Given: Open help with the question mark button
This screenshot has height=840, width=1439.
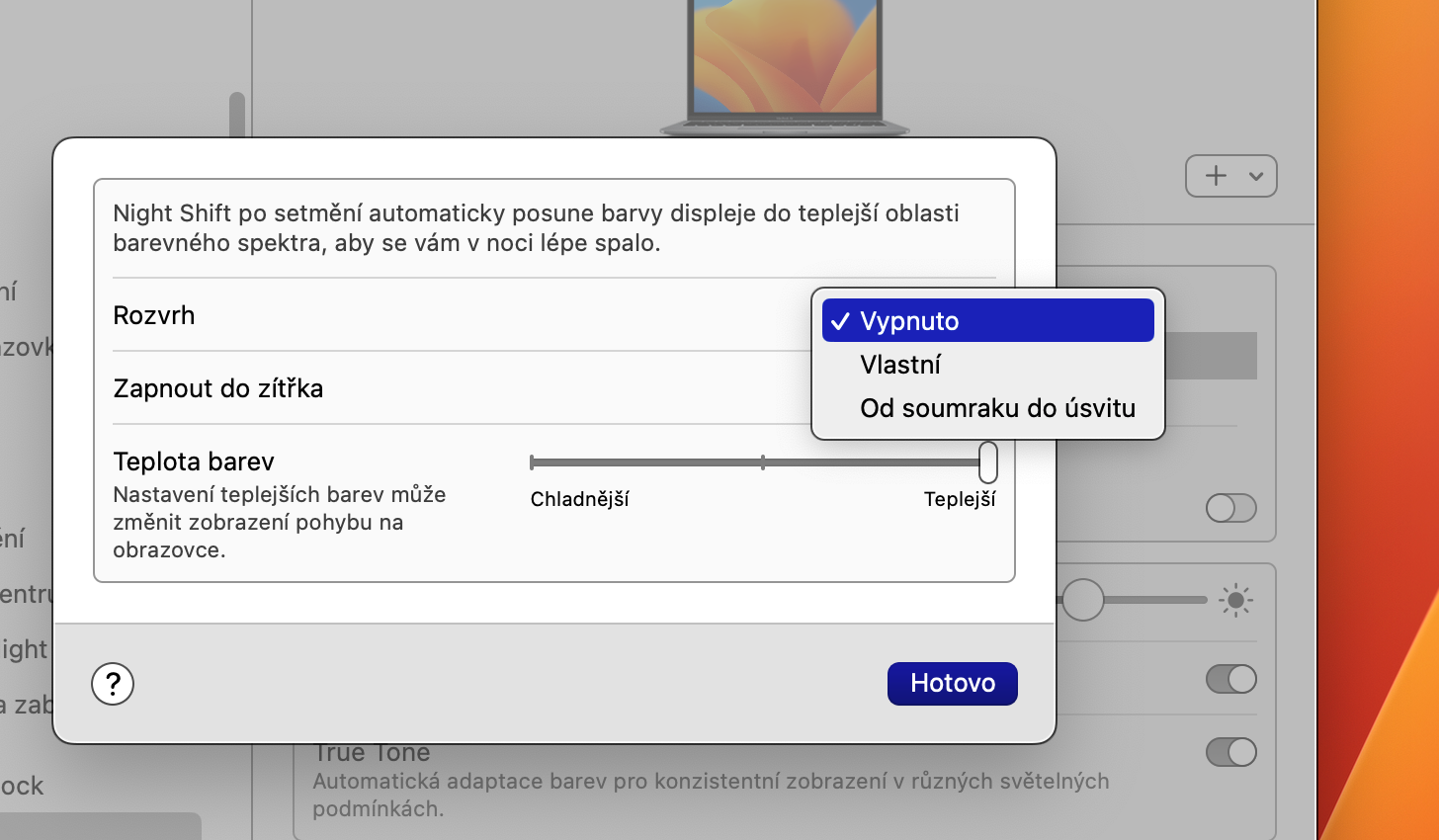Looking at the screenshot, I should point(113,684).
